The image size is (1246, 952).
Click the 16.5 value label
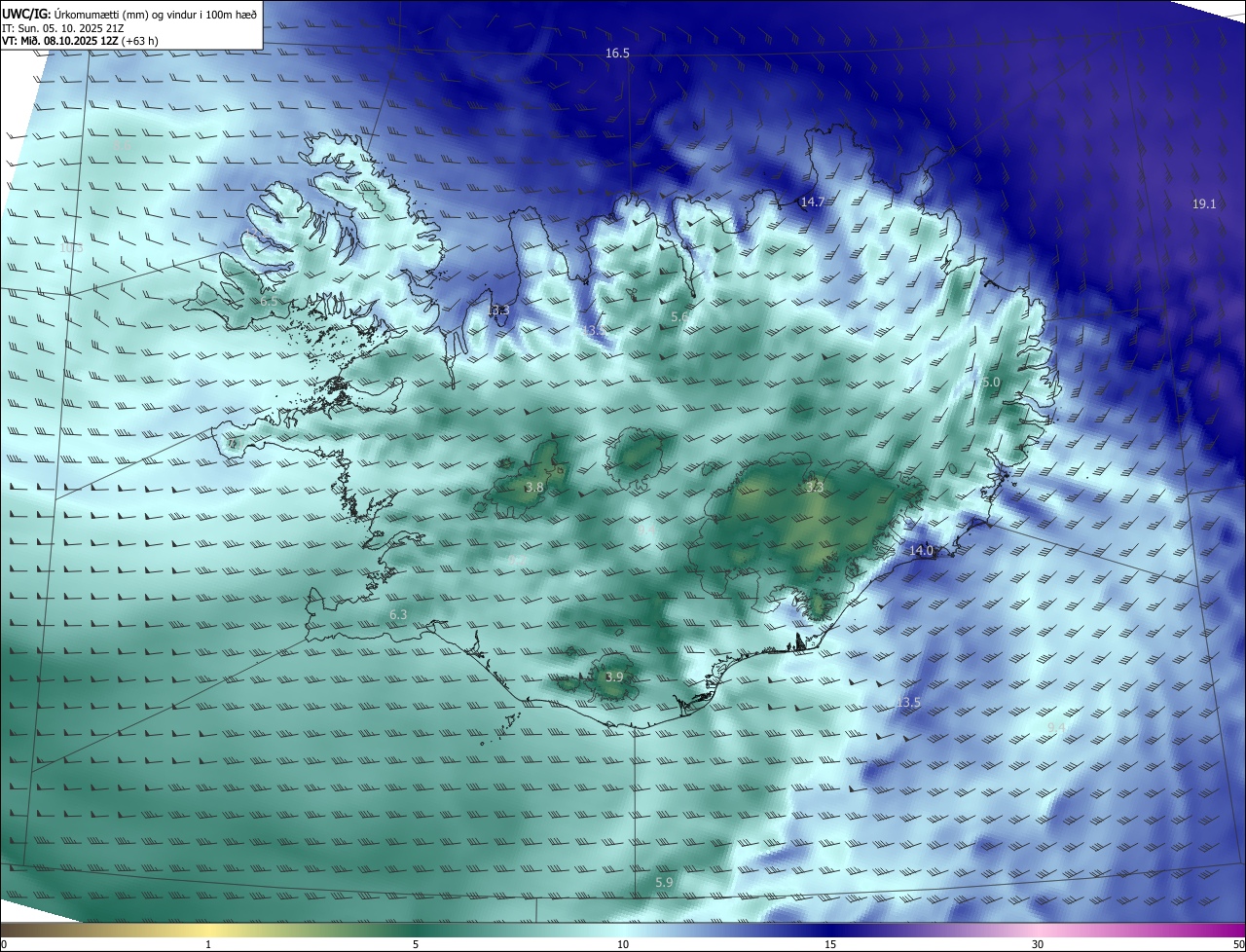click(617, 54)
